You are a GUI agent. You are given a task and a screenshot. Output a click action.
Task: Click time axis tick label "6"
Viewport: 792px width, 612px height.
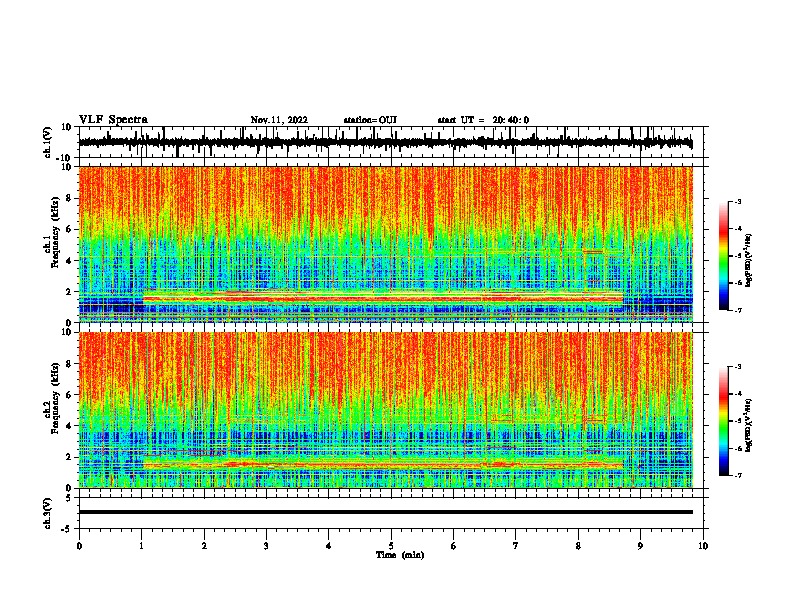tap(454, 546)
